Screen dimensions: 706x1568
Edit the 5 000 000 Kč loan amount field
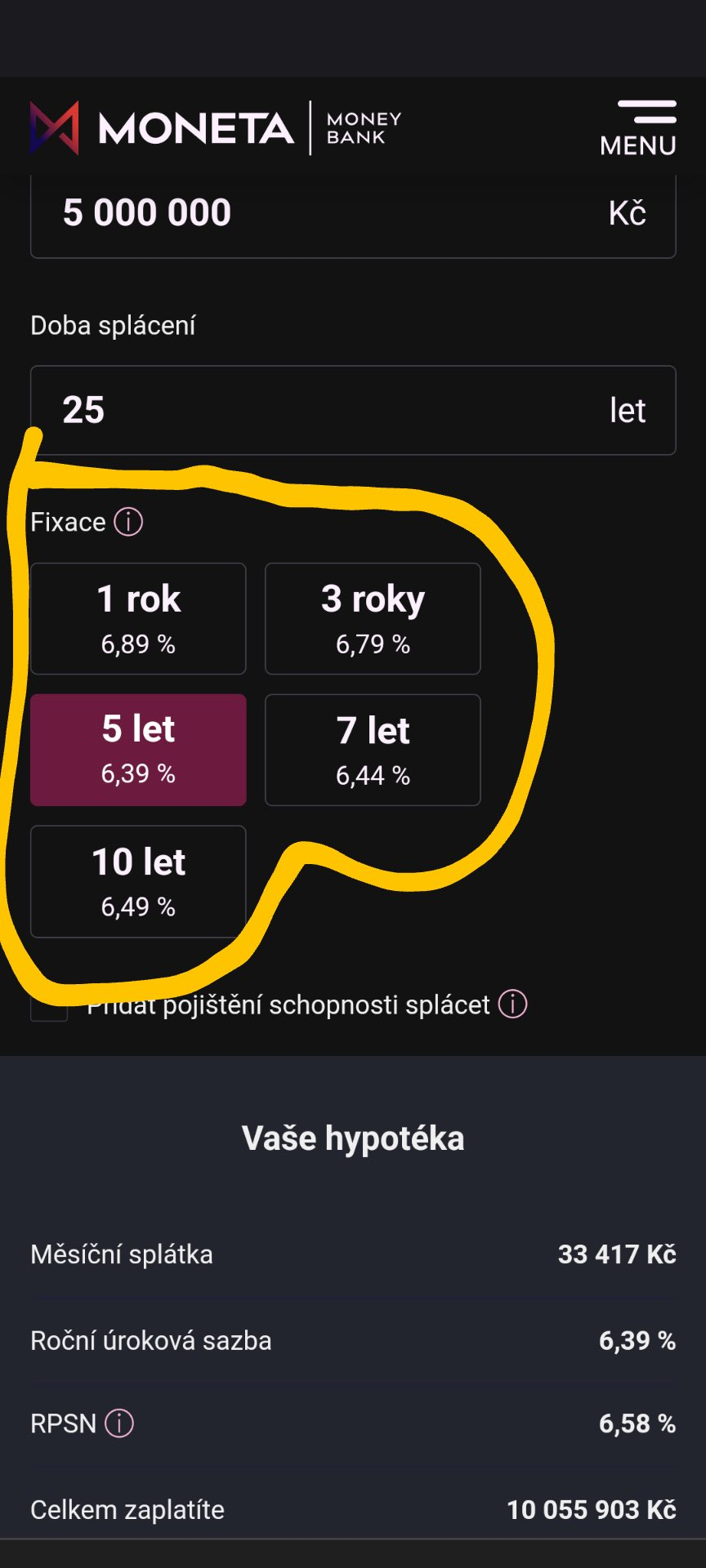tap(353, 215)
